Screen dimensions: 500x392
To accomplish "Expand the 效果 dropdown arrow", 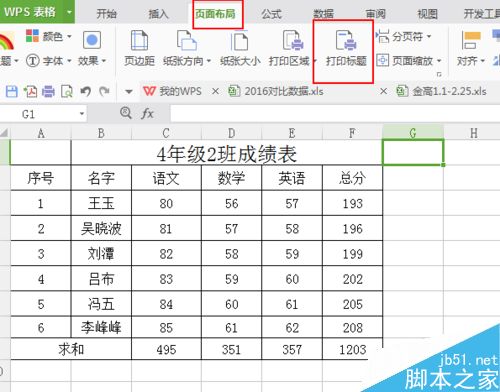I will [104, 61].
